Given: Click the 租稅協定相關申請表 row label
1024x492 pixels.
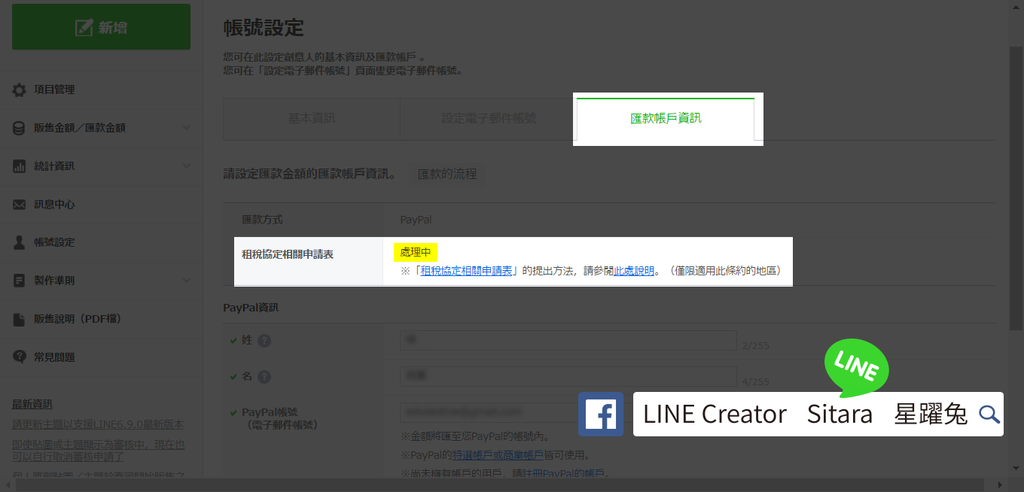Looking at the screenshot, I should (287, 254).
